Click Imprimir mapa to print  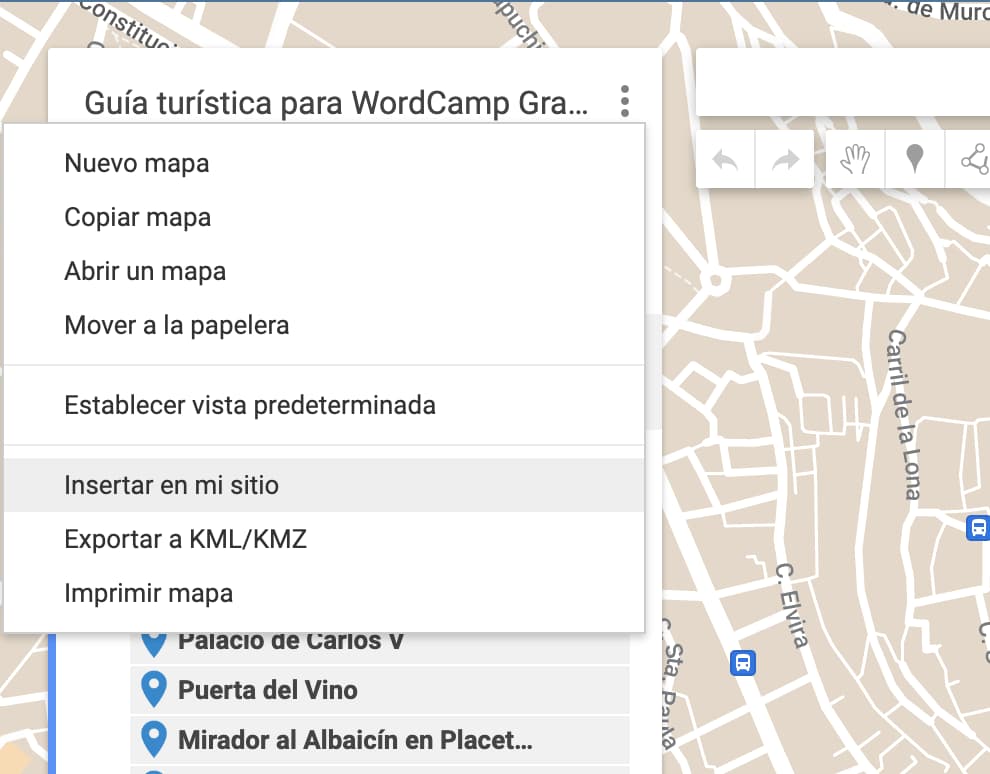(x=148, y=593)
